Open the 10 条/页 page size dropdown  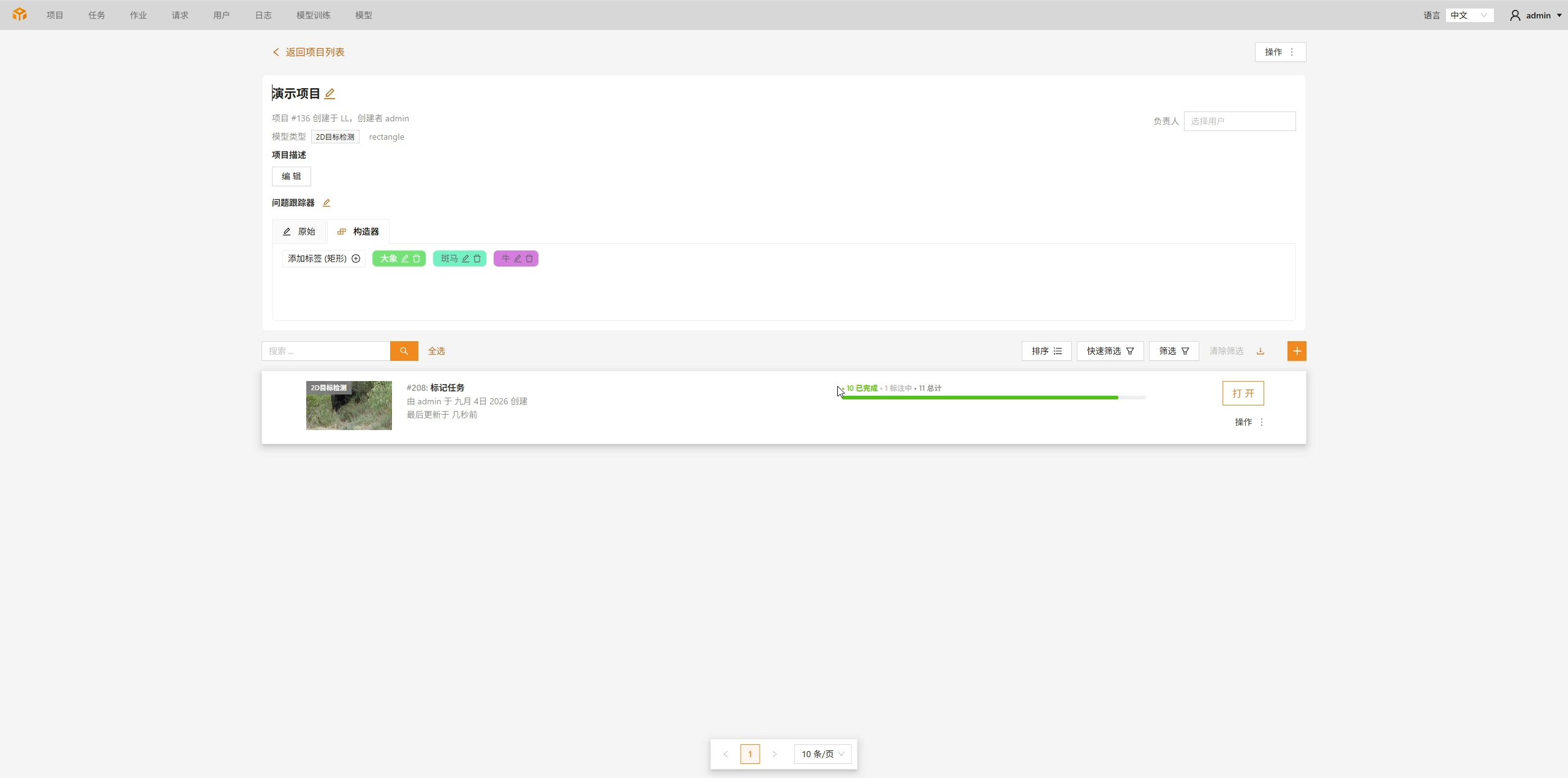tap(823, 754)
